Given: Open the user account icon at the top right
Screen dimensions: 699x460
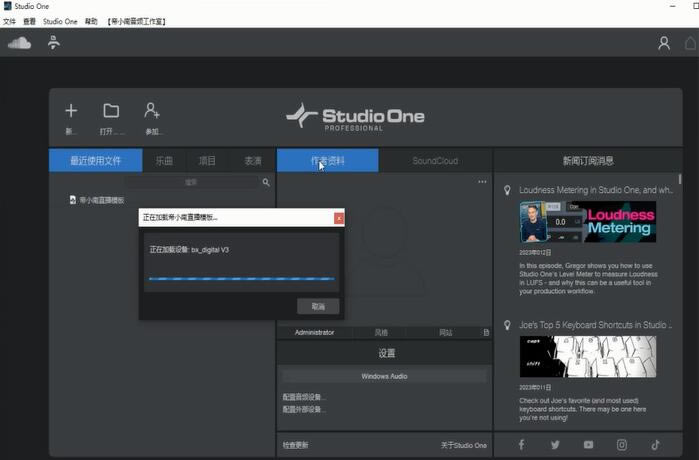Looking at the screenshot, I should 664,43.
